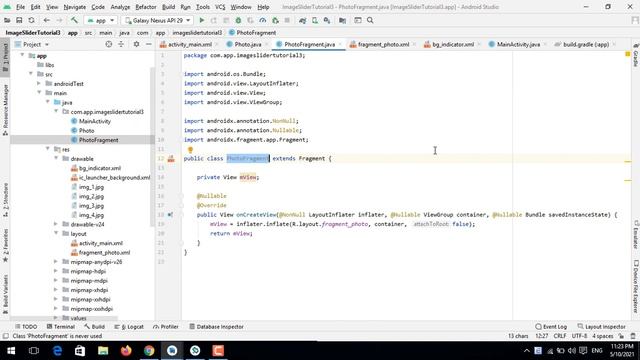The height and width of the screenshot is (360, 640).
Task: Click the Expand/Collapse All icon in Project panel
Action: [x=121, y=44]
